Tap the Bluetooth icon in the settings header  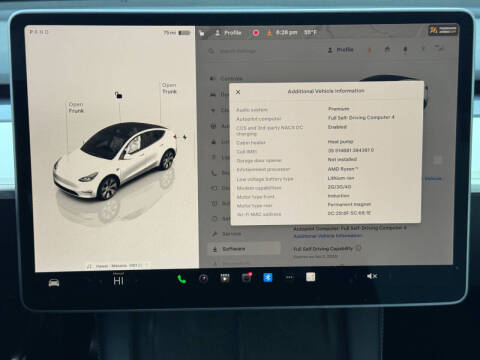tap(423, 49)
